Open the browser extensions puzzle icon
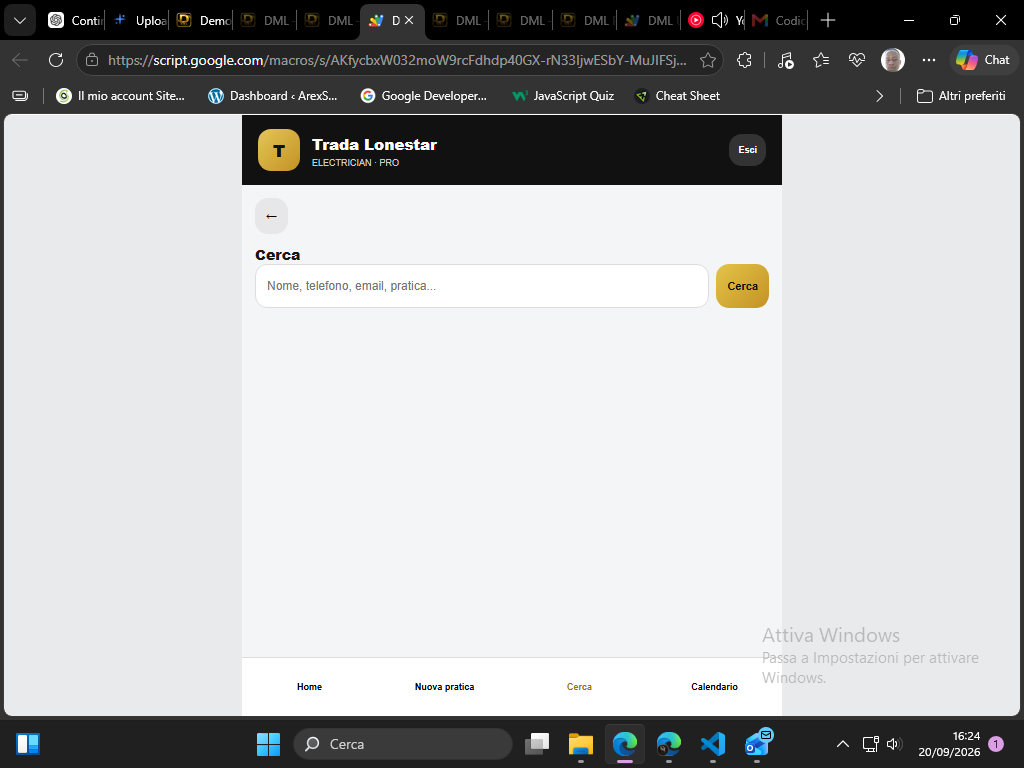Image resolution: width=1024 pixels, height=768 pixels. pos(744,60)
